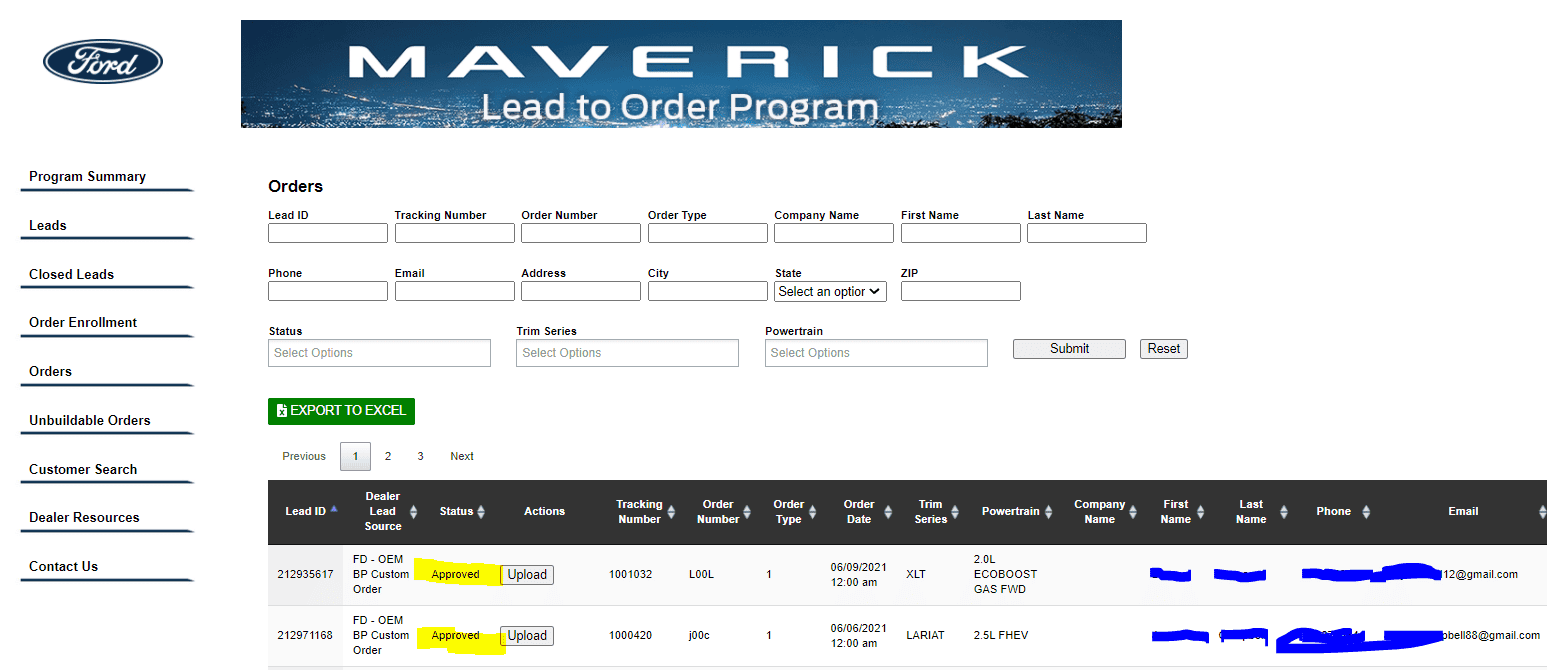Sort by Lead ID column arrow

pos(334,510)
